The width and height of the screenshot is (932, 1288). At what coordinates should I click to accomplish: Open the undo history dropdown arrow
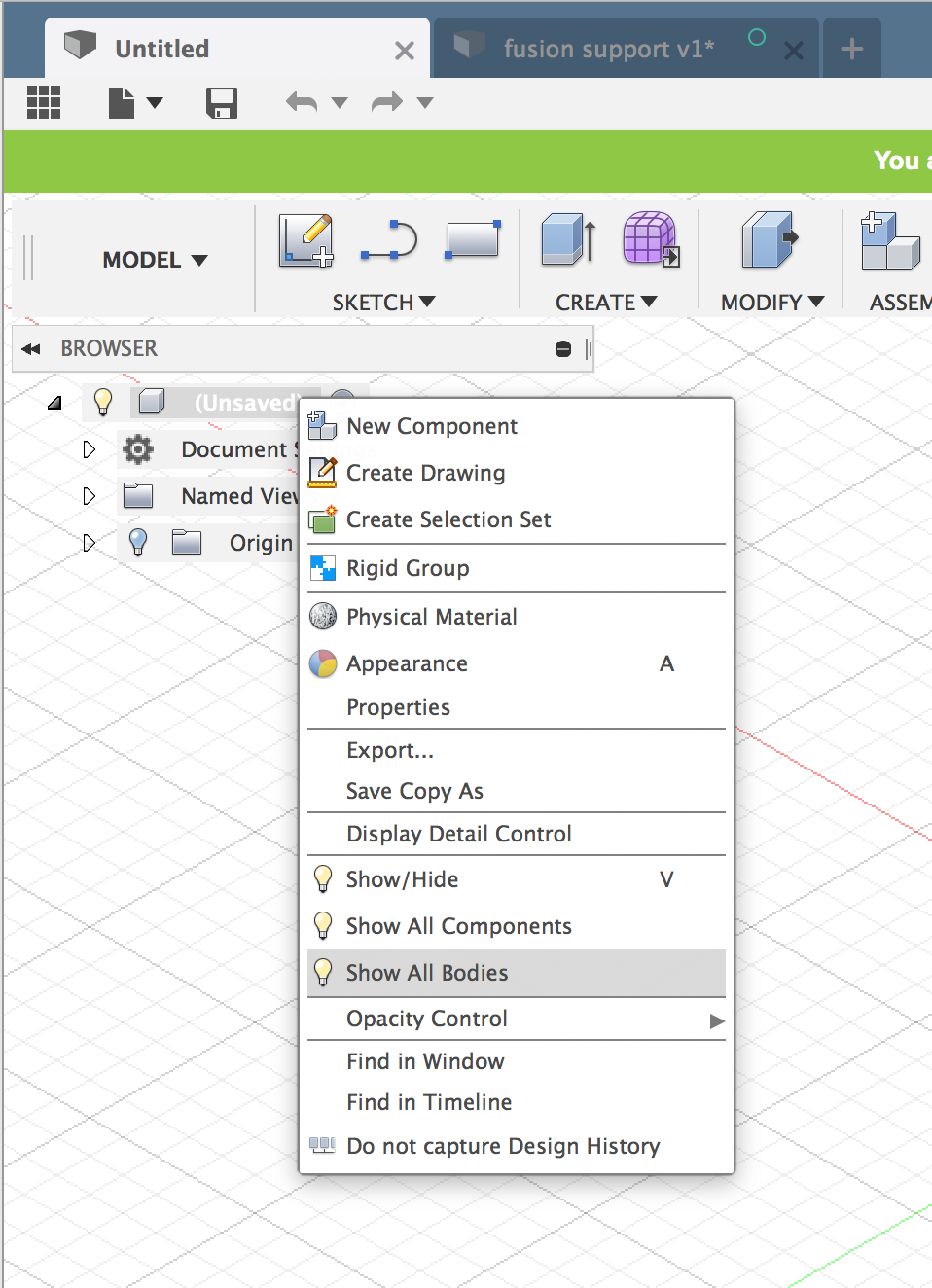340,102
